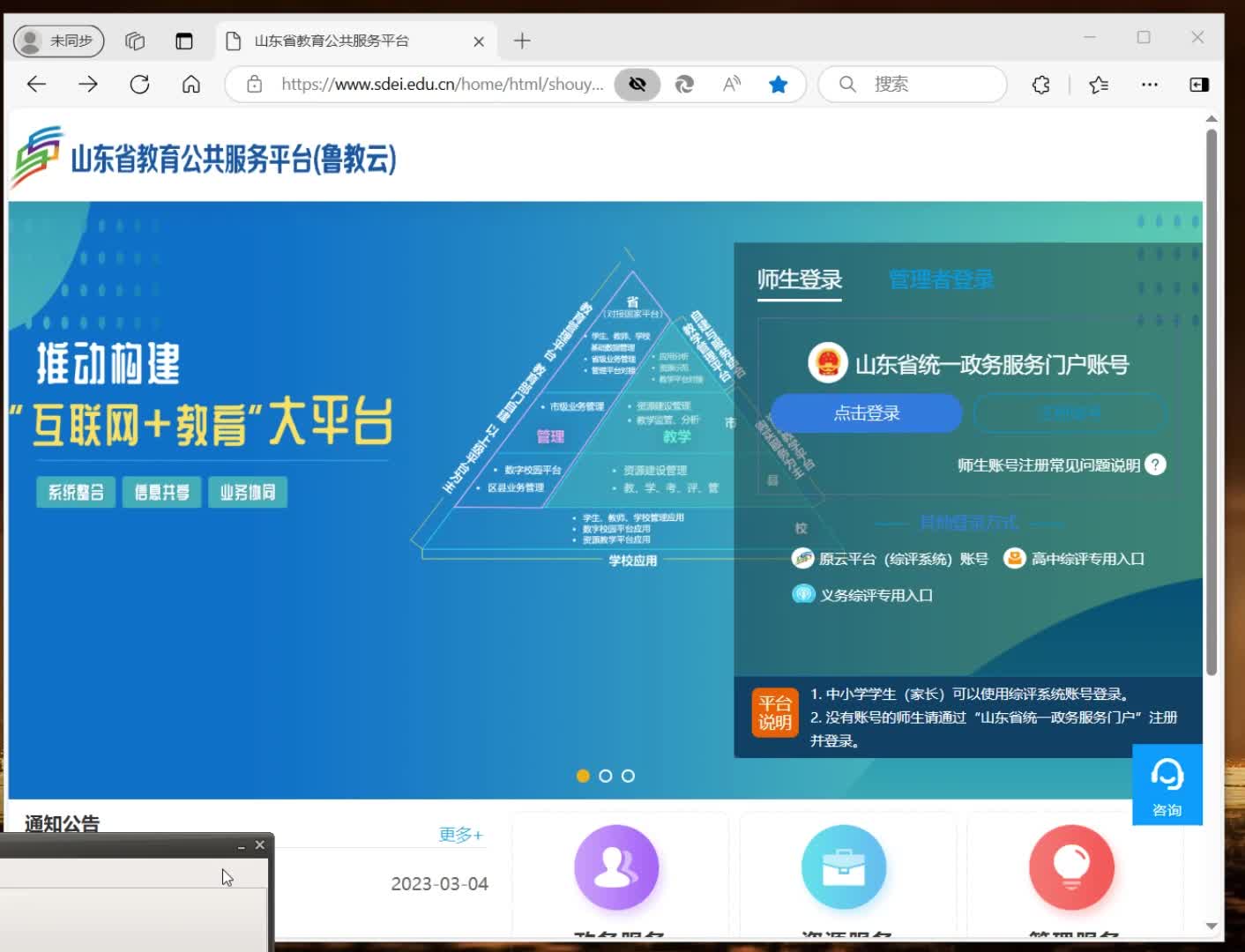Open the browser Home page icon
The image size is (1245, 952).
coord(191,85)
